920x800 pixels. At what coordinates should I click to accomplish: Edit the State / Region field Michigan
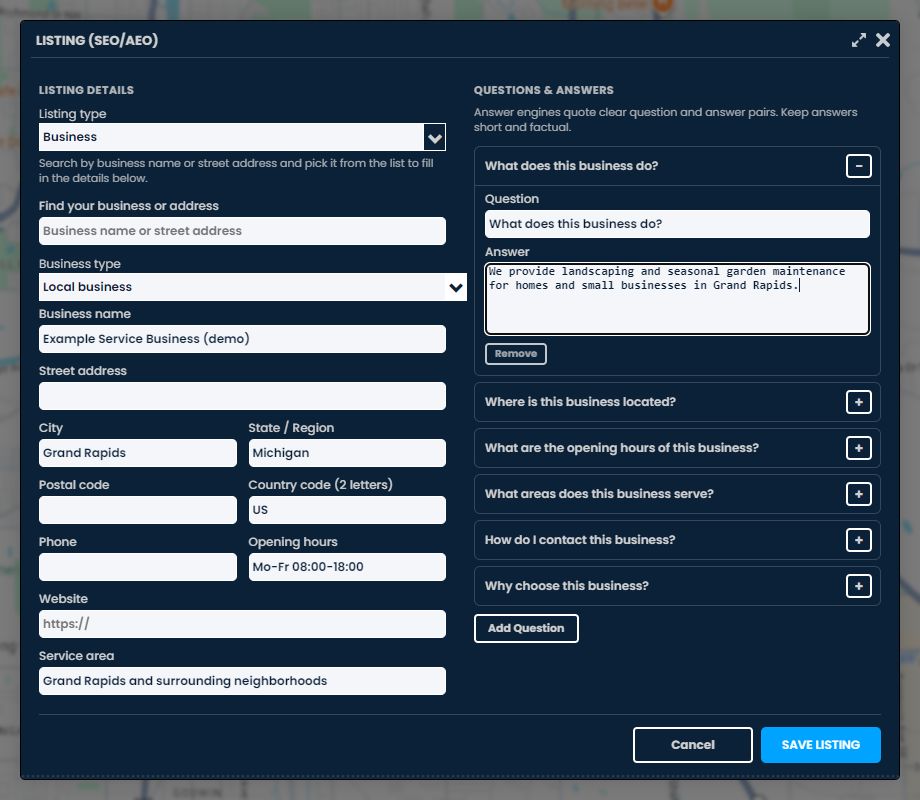pyautogui.click(x=347, y=453)
